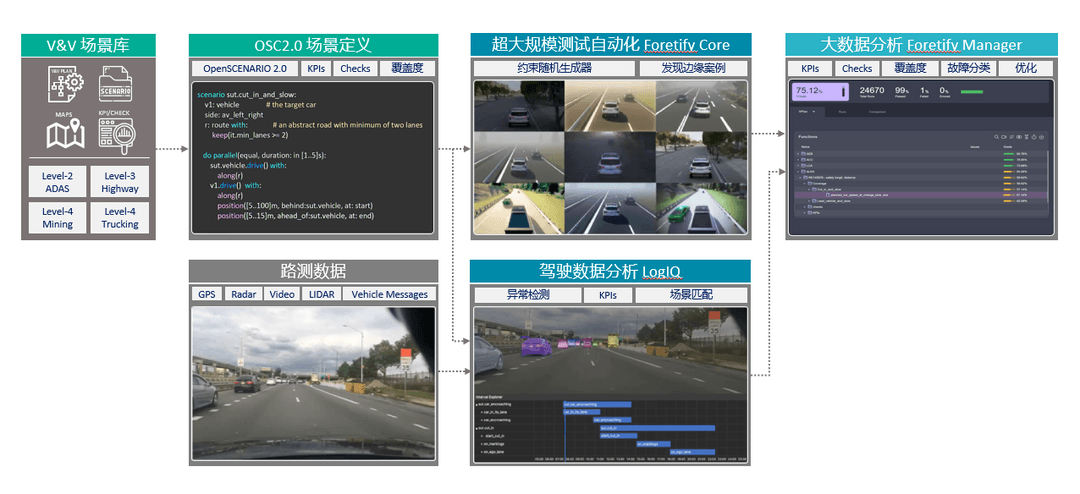
Task: Click the GPS label under 路测数据
Action: [207, 294]
